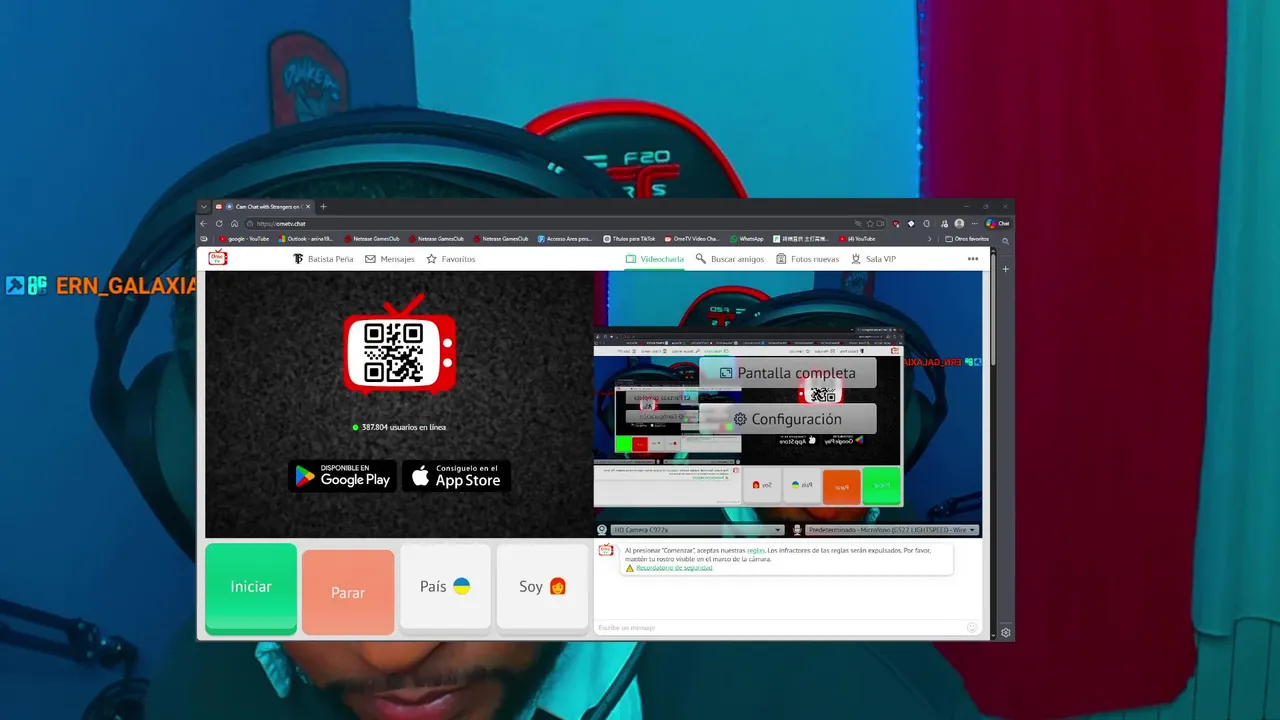1280x720 pixels.
Task: Open the Batista Peña profile
Action: (323, 259)
